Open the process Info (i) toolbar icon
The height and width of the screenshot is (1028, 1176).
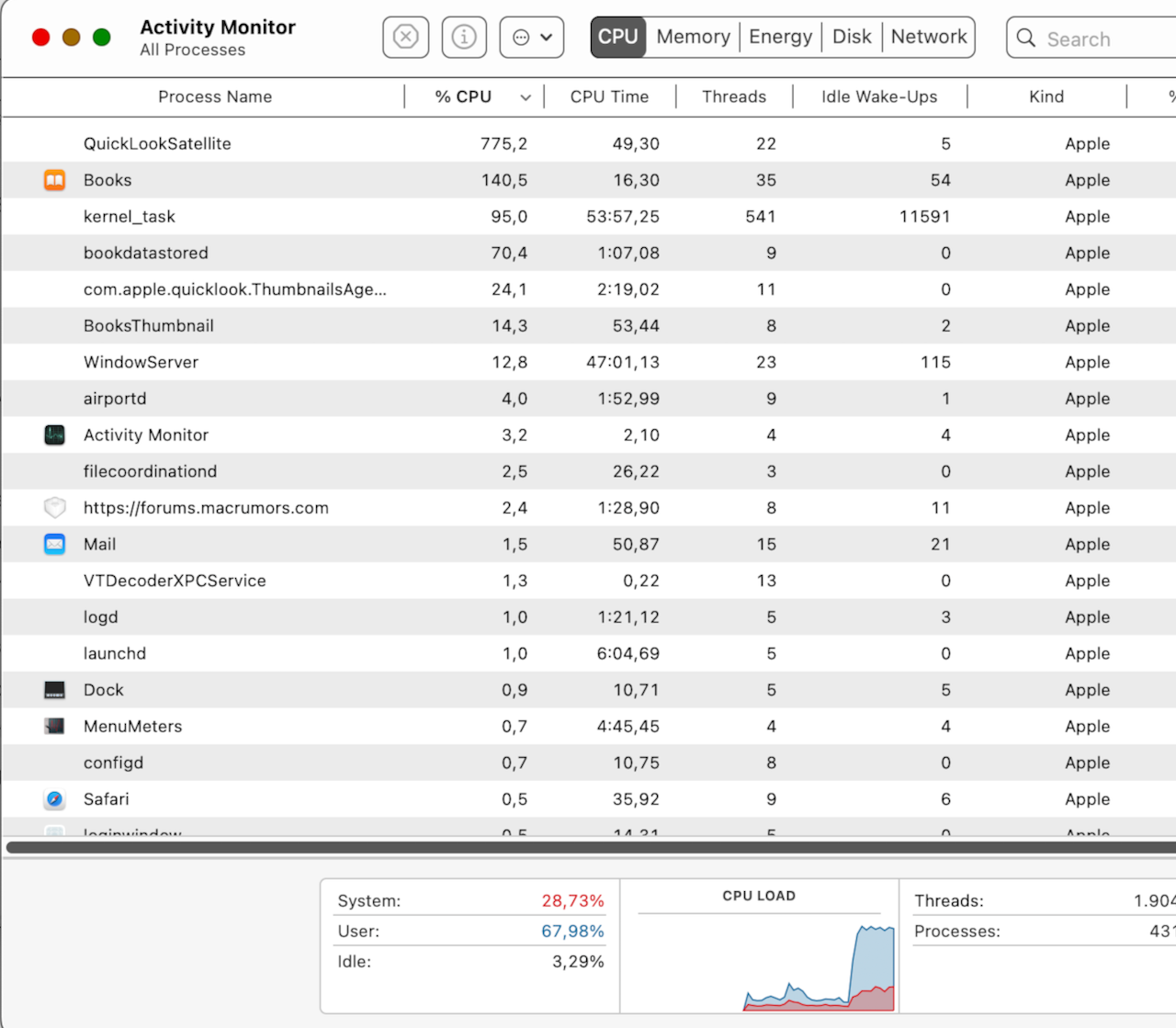point(464,37)
